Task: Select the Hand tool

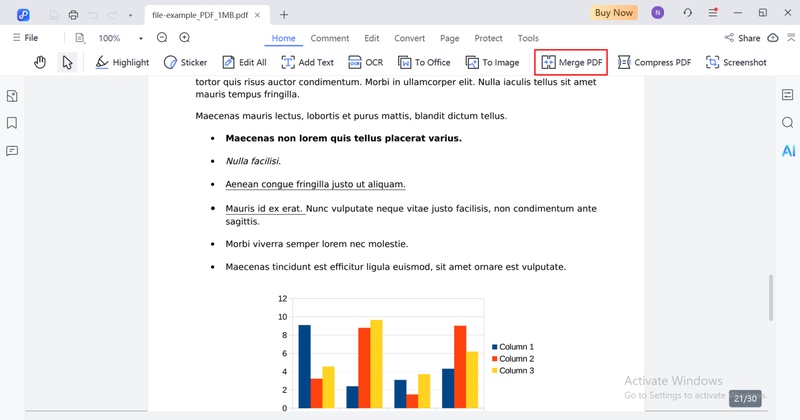Action: pos(40,62)
